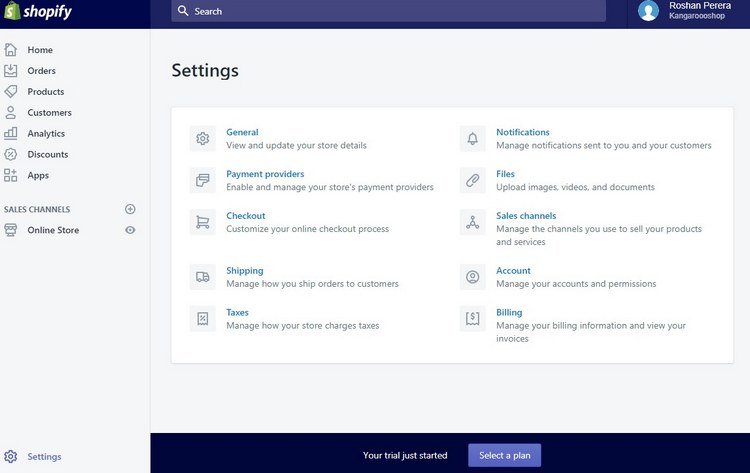Click the Notifications bell icon
750x473 pixels.
(473, 139)
